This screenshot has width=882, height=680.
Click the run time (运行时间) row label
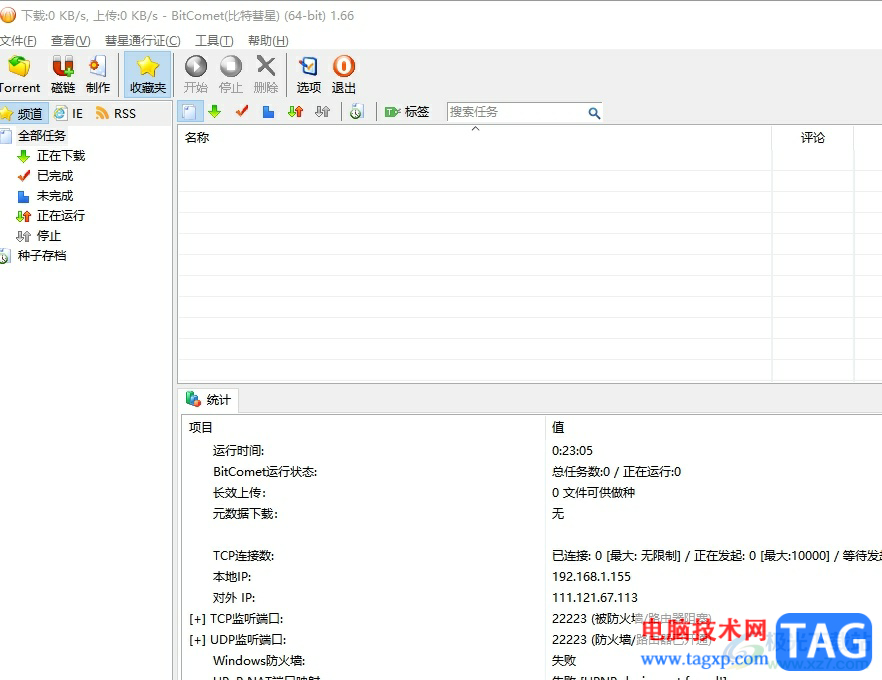(x=238, y=451)
